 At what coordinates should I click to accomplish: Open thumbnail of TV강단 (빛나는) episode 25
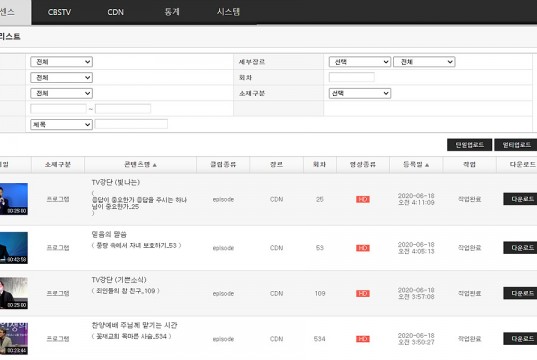[14, 199]
